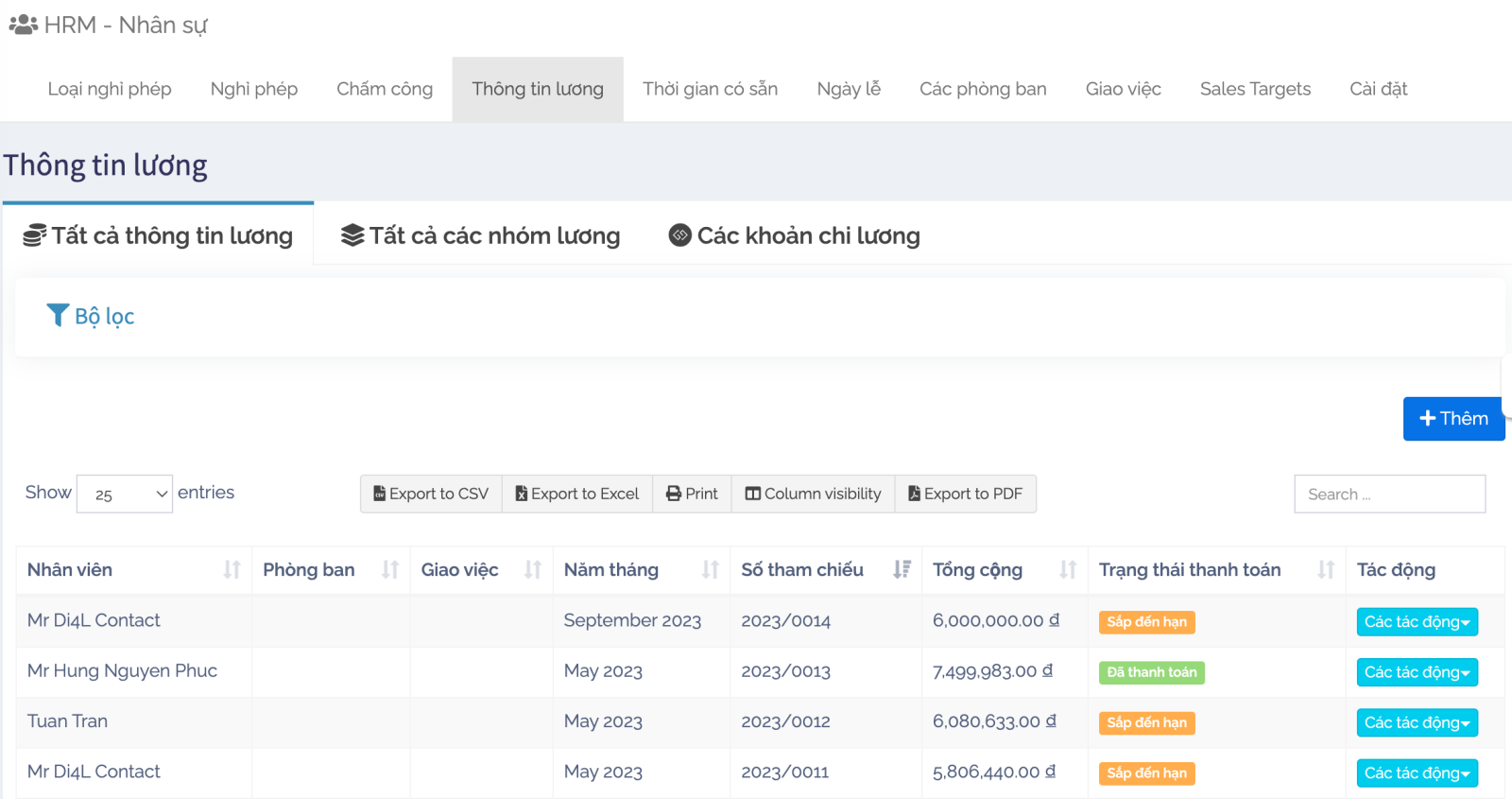Toggle sort on Số tham chiếu column
The height and width of the screenshot is (799, 1512).
(902, 569)
